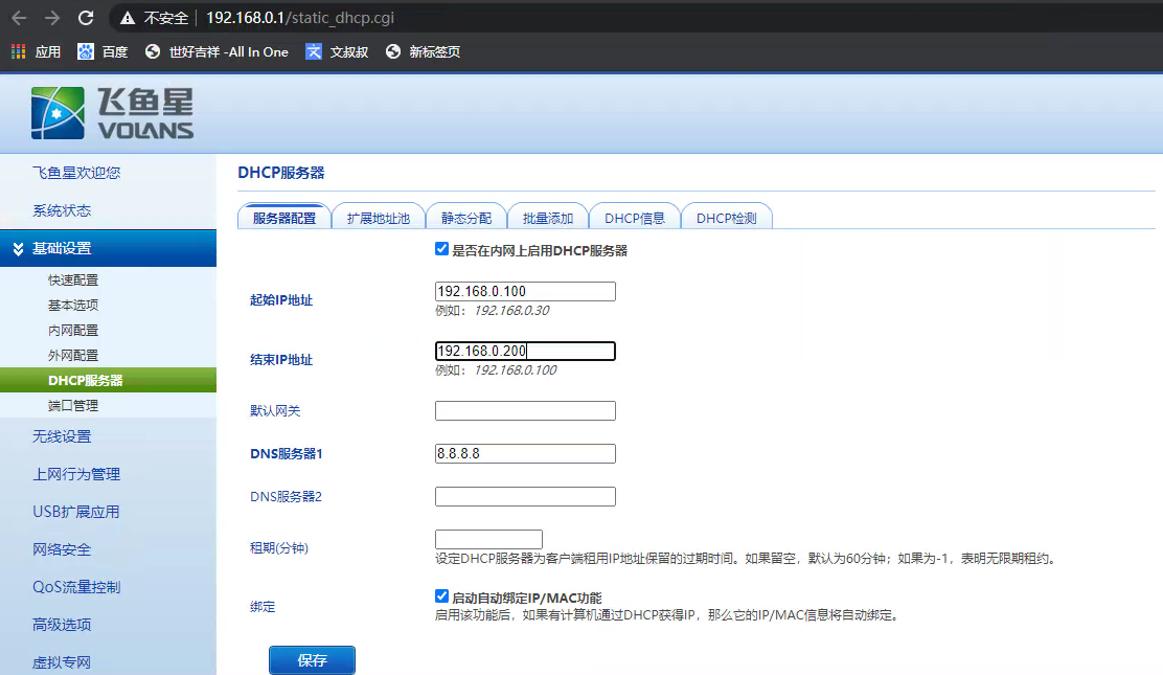Open the 应用 apps shortcut icon
Viewport: 1163px width, 675px height.
point(17,51)
